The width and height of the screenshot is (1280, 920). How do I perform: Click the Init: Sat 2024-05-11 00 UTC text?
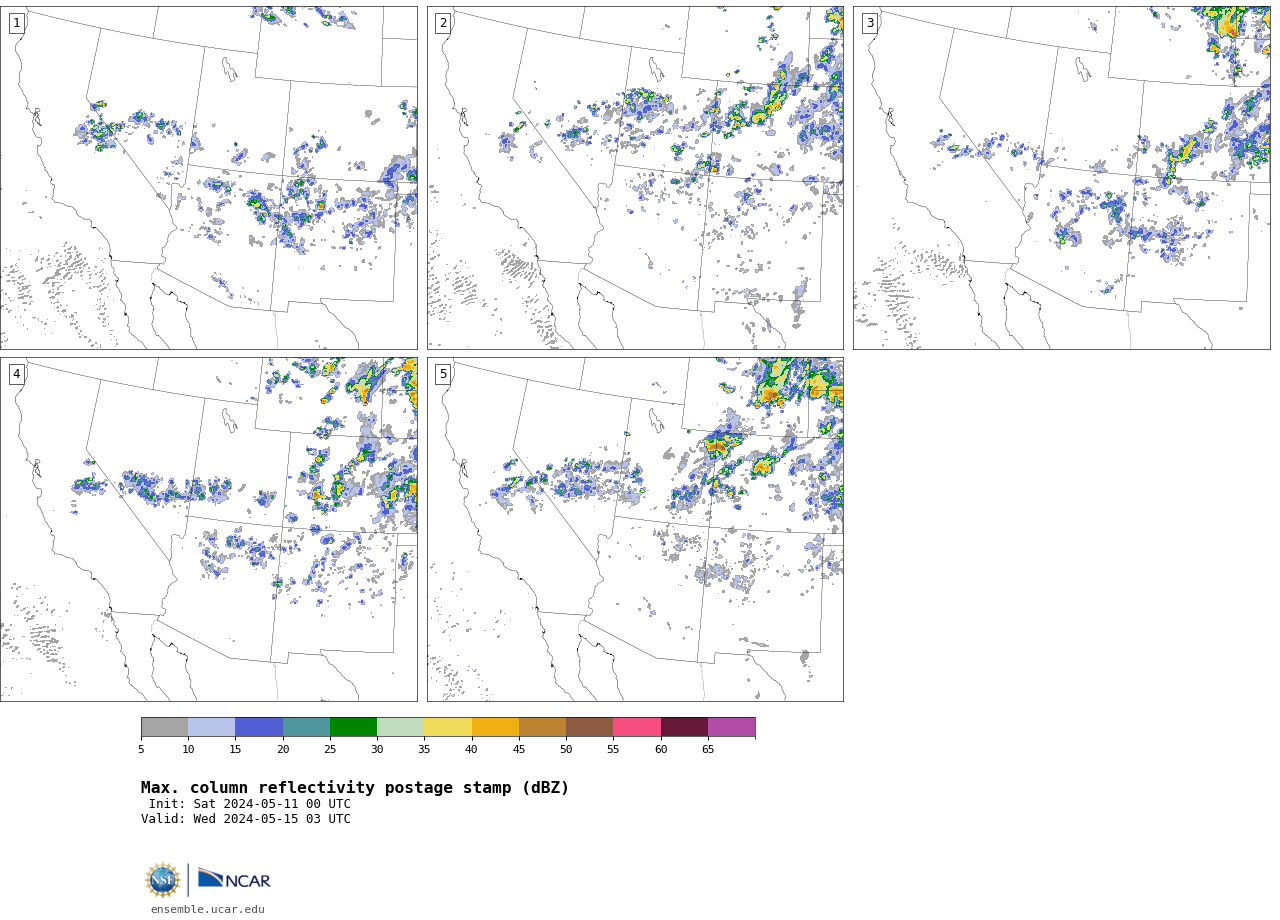click(x=250, y=804)
